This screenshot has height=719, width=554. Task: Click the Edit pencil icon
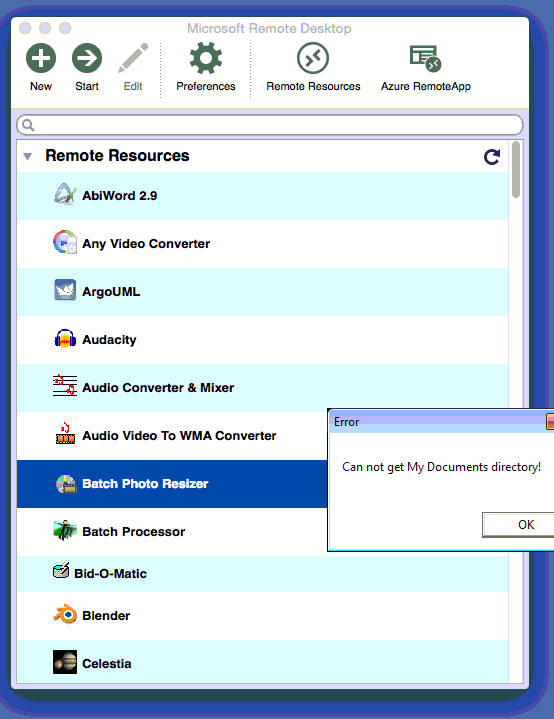(133, 58)
